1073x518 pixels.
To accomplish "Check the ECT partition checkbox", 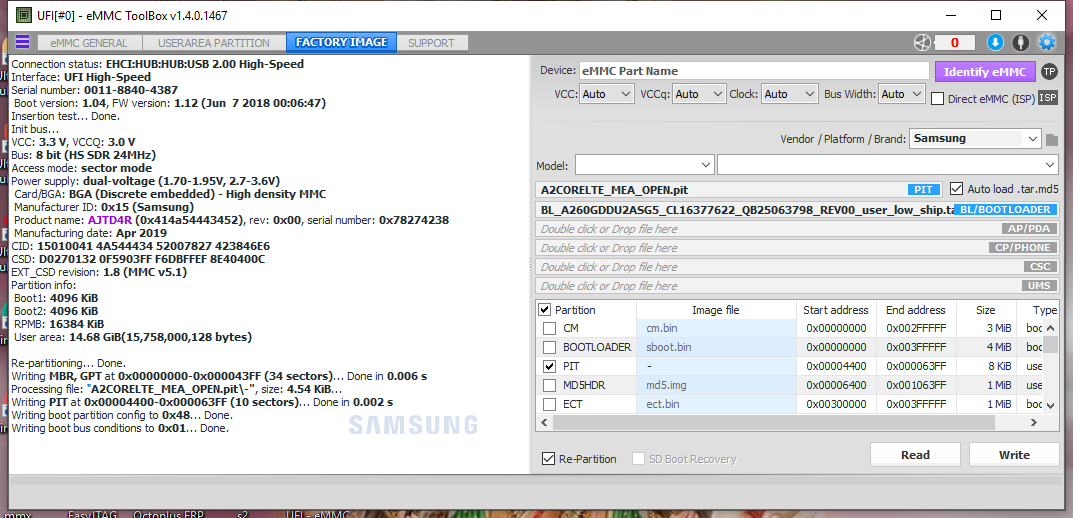I will (550, 404).
